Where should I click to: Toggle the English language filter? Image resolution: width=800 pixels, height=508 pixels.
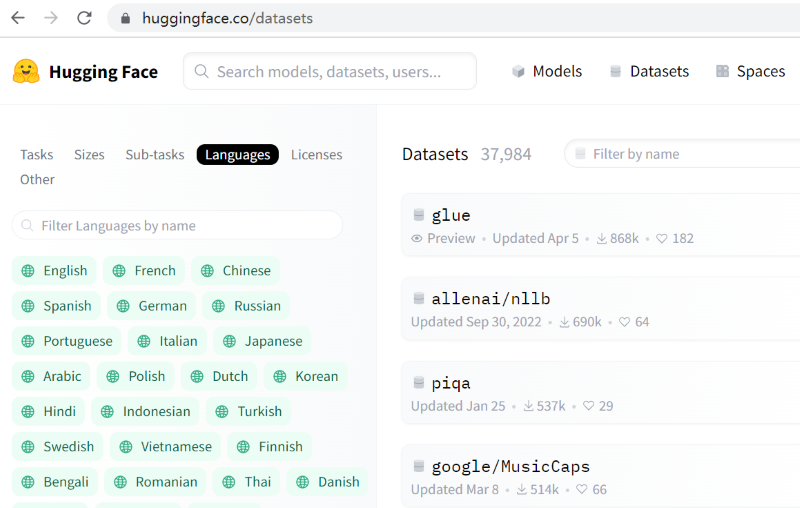point(54,271)
